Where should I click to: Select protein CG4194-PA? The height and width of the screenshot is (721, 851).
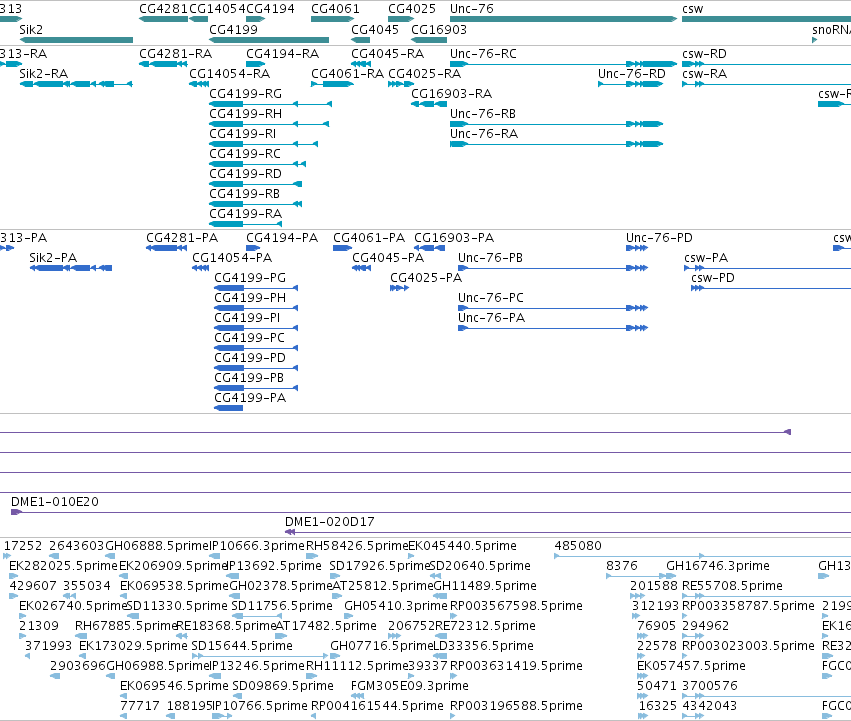pyautogui.click(x=253, y=248)
